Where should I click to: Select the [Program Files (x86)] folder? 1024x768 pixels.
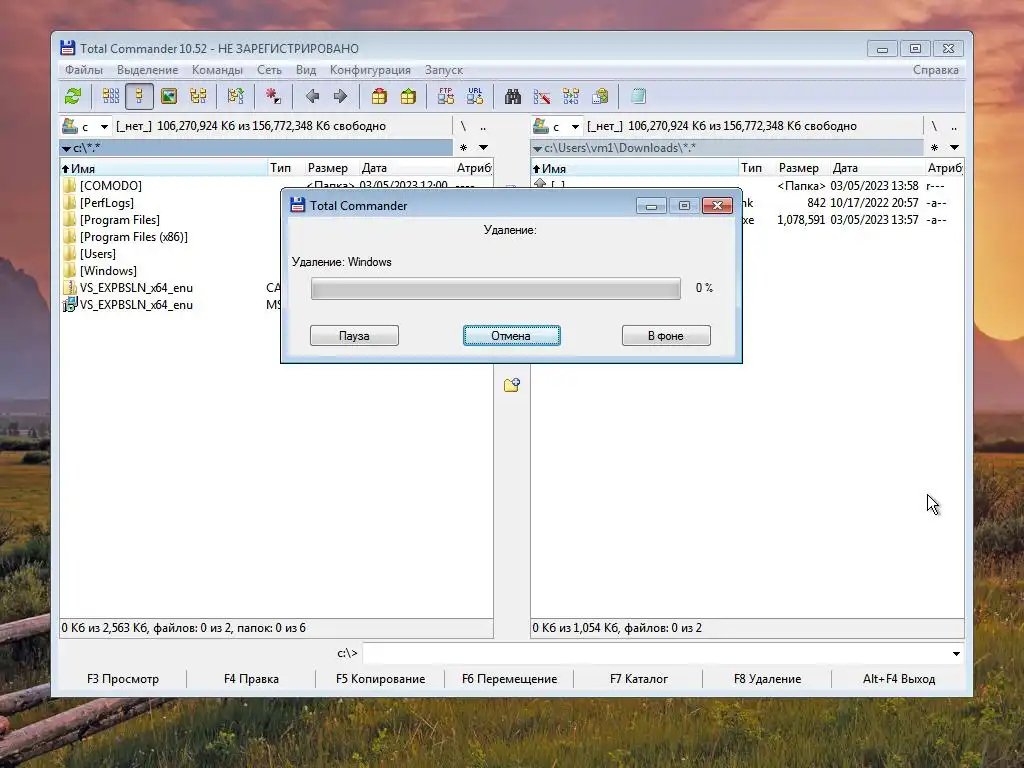(x=133, y=237)
